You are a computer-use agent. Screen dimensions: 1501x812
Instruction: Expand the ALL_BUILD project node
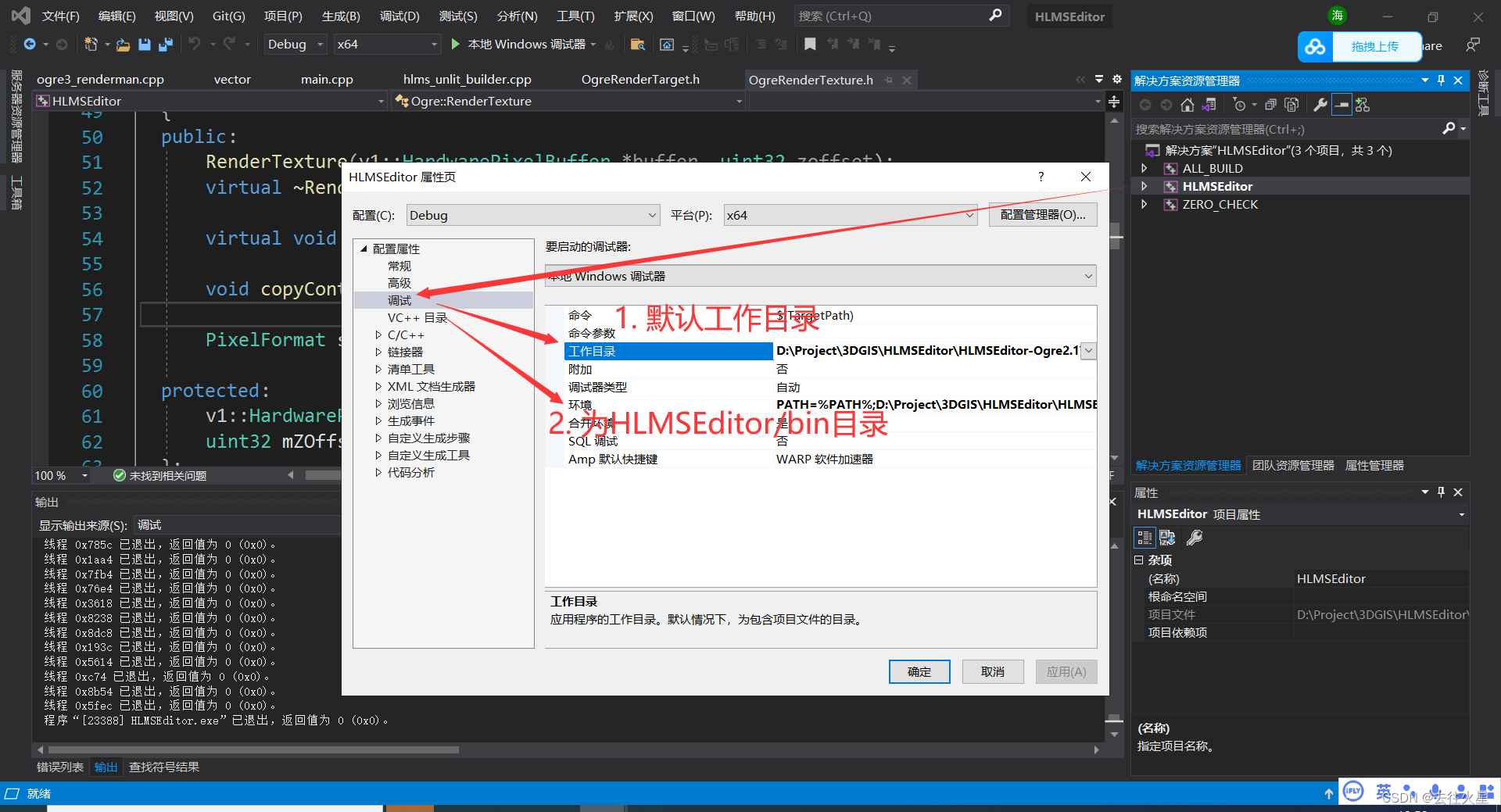coord(1145,168)
